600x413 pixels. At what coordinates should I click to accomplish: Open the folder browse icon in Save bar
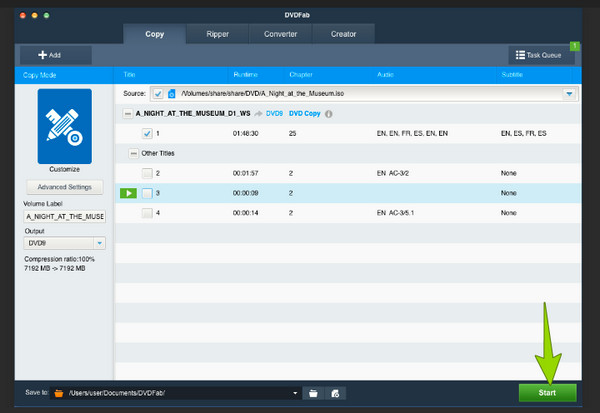313,393
